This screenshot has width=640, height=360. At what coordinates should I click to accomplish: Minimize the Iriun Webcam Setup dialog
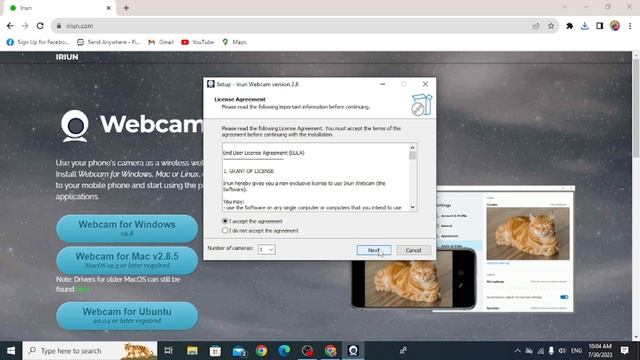pyautogui.click(x=382, y=84)
